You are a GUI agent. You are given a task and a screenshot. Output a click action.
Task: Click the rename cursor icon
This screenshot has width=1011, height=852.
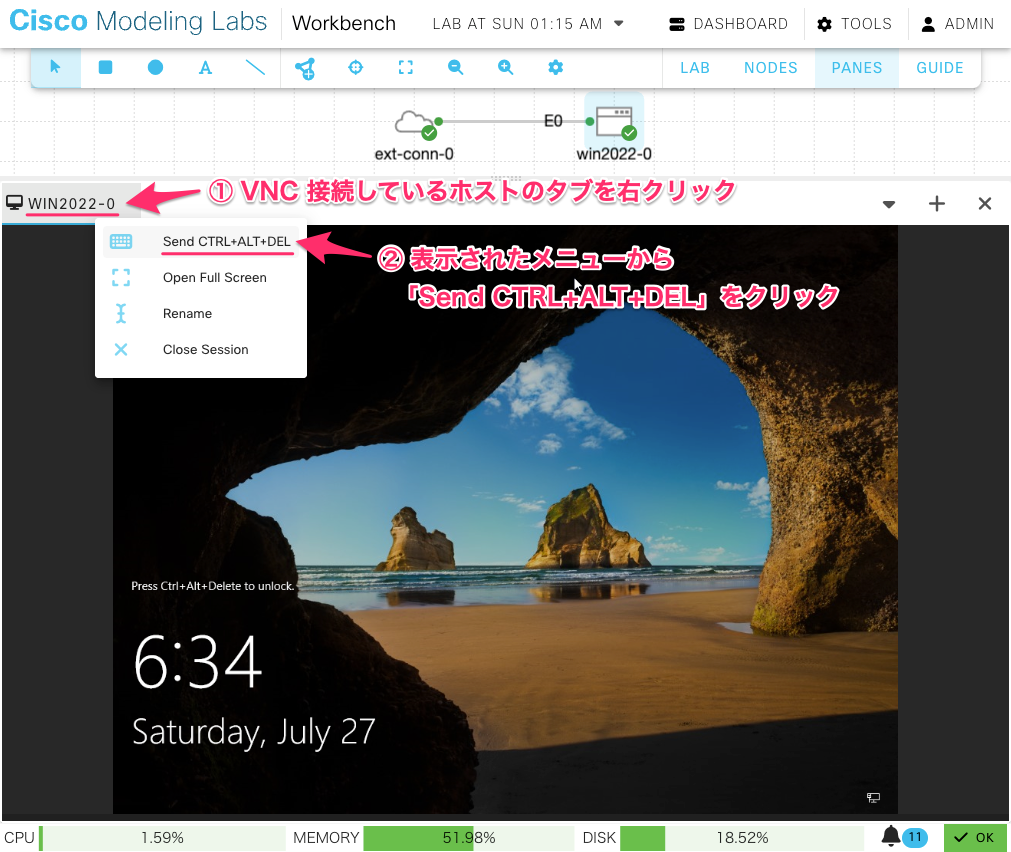click(121, 313)
